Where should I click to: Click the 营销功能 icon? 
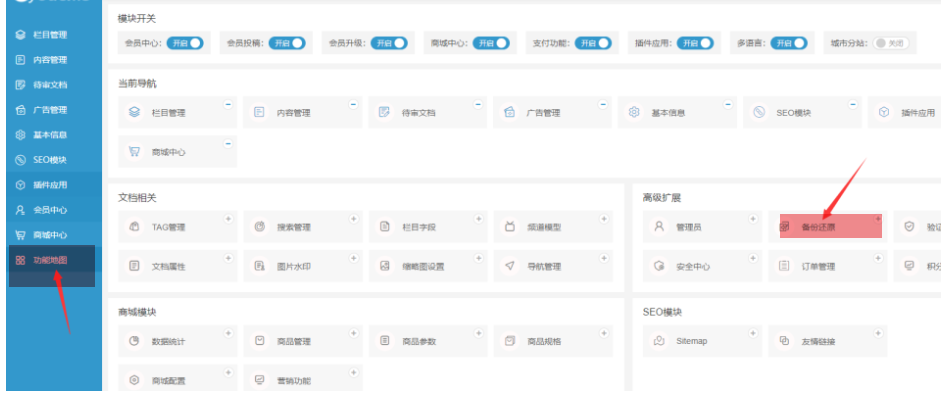click(259, 380)
